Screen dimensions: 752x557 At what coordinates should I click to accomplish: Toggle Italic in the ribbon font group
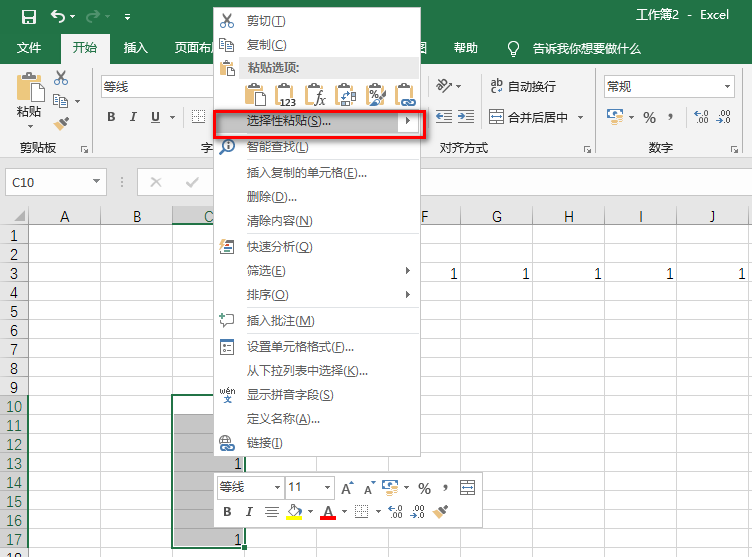133,117
